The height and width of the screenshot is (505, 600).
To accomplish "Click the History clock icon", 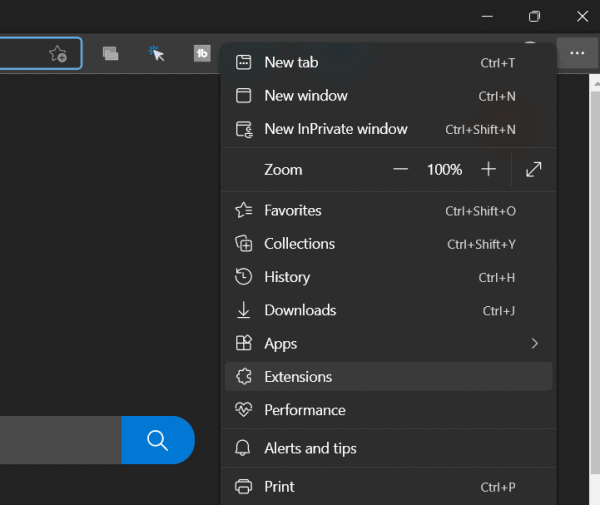I will point(243,277).
